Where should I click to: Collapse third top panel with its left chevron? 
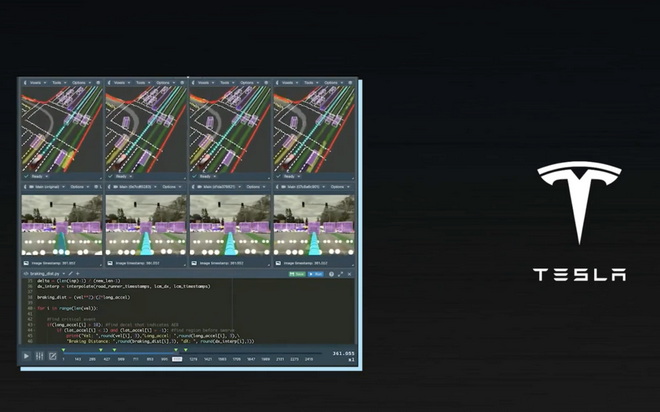[x=193, y=83]
